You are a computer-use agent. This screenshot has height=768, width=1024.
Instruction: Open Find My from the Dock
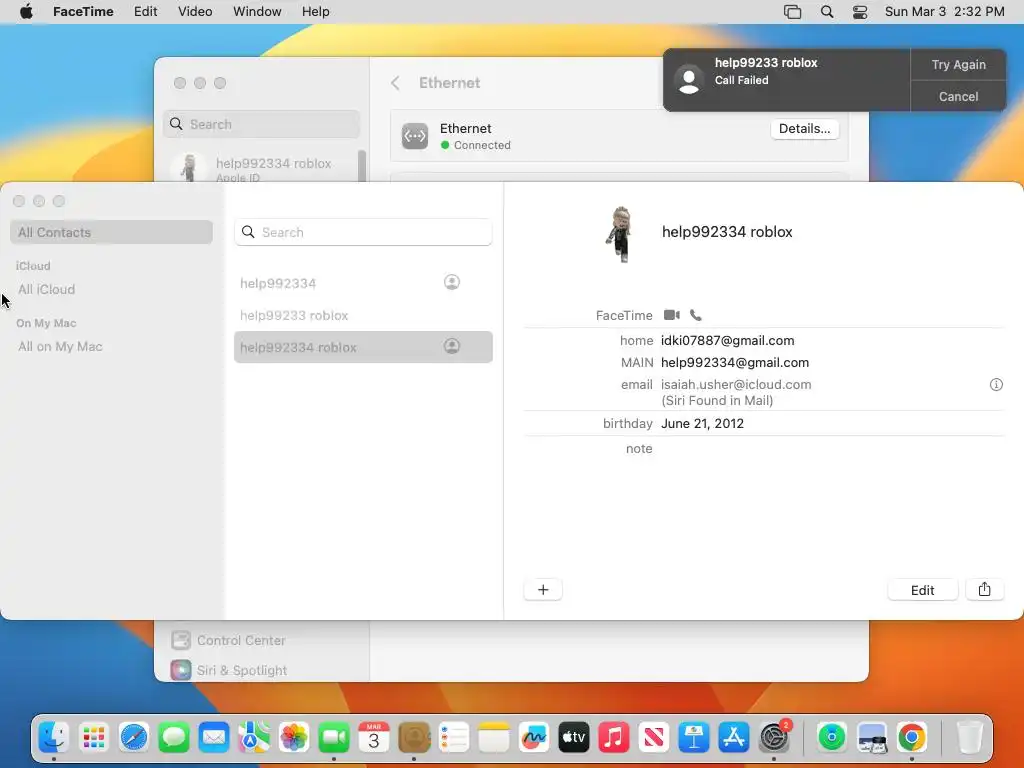pos(831,737)
